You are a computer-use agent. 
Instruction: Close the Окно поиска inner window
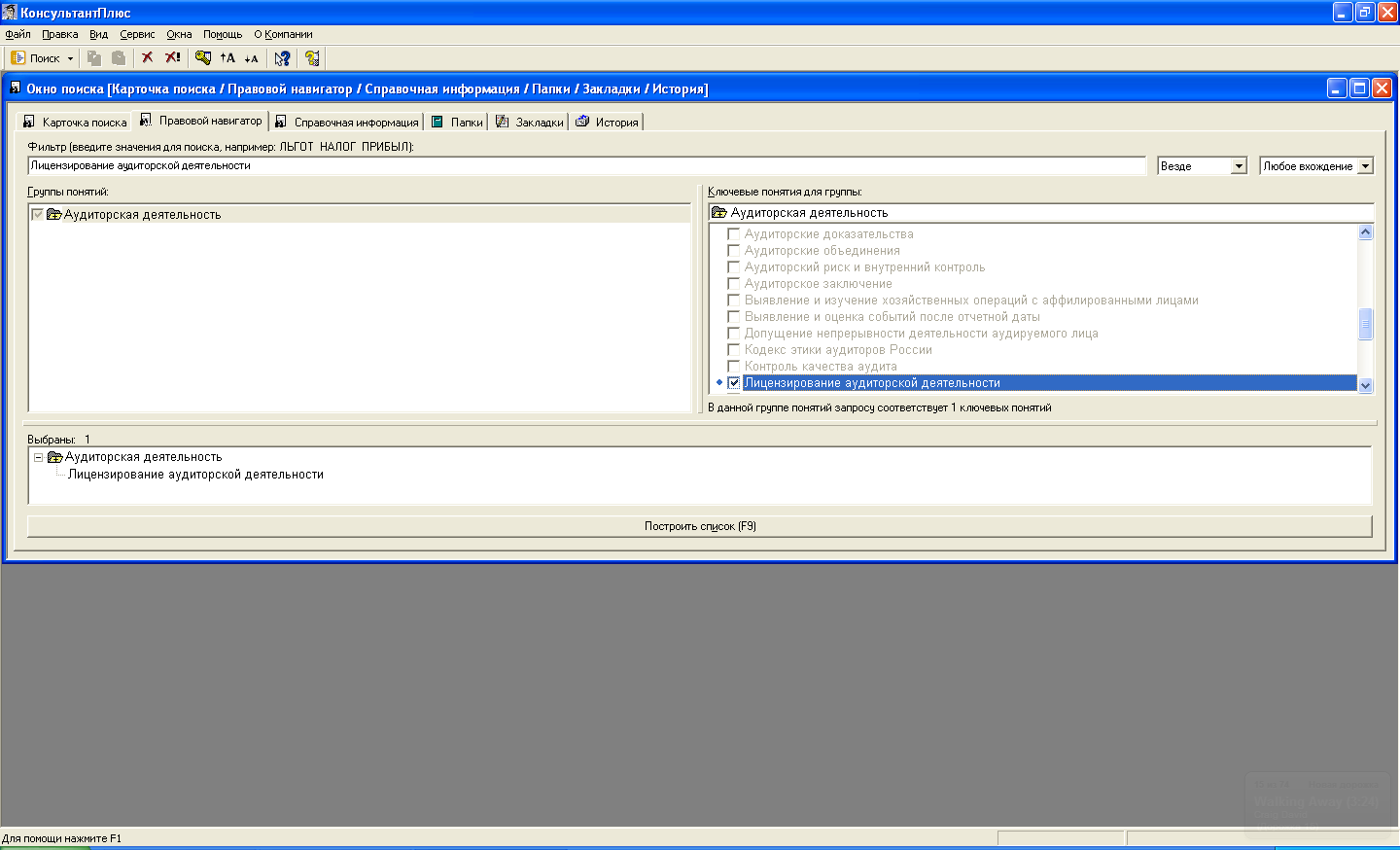tap(1382, 89)
